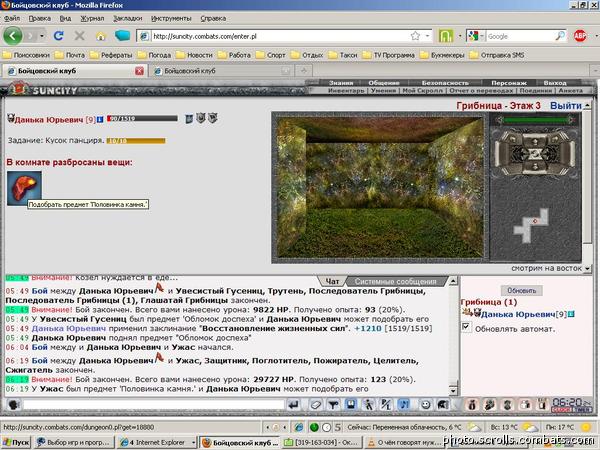
Task: Open the bookmark star dropdown arrow
Action: [x=427, y=36]
